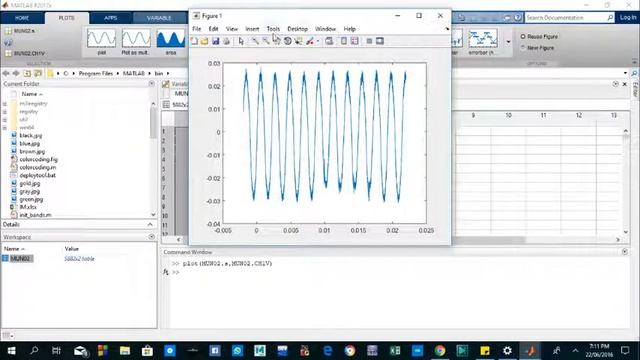
Task: Show plot tools and dock figure icon
Action: click(x=380, y=41)
